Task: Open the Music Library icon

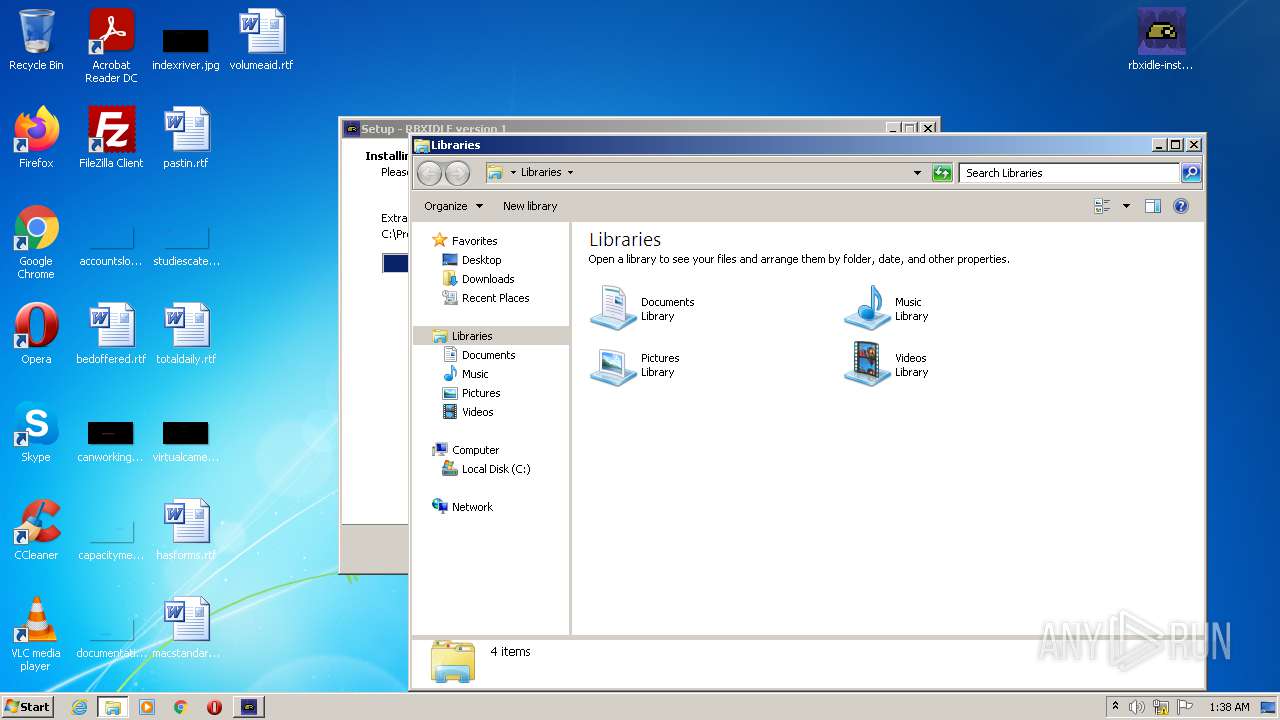Action: [867, 308]
